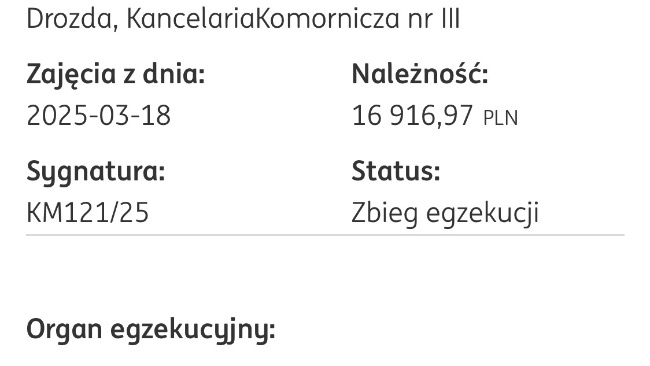
Task: Click the word egzekucyjny in the heading
Action: (x=193, y=331)
